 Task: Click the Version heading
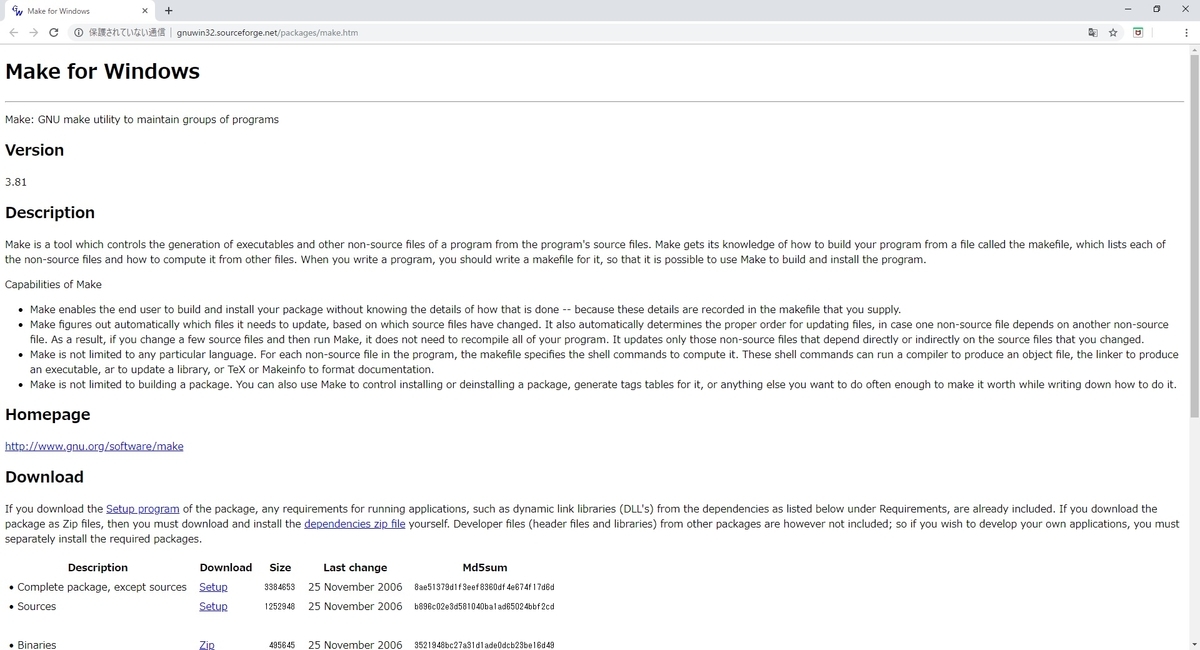[34, 150]
